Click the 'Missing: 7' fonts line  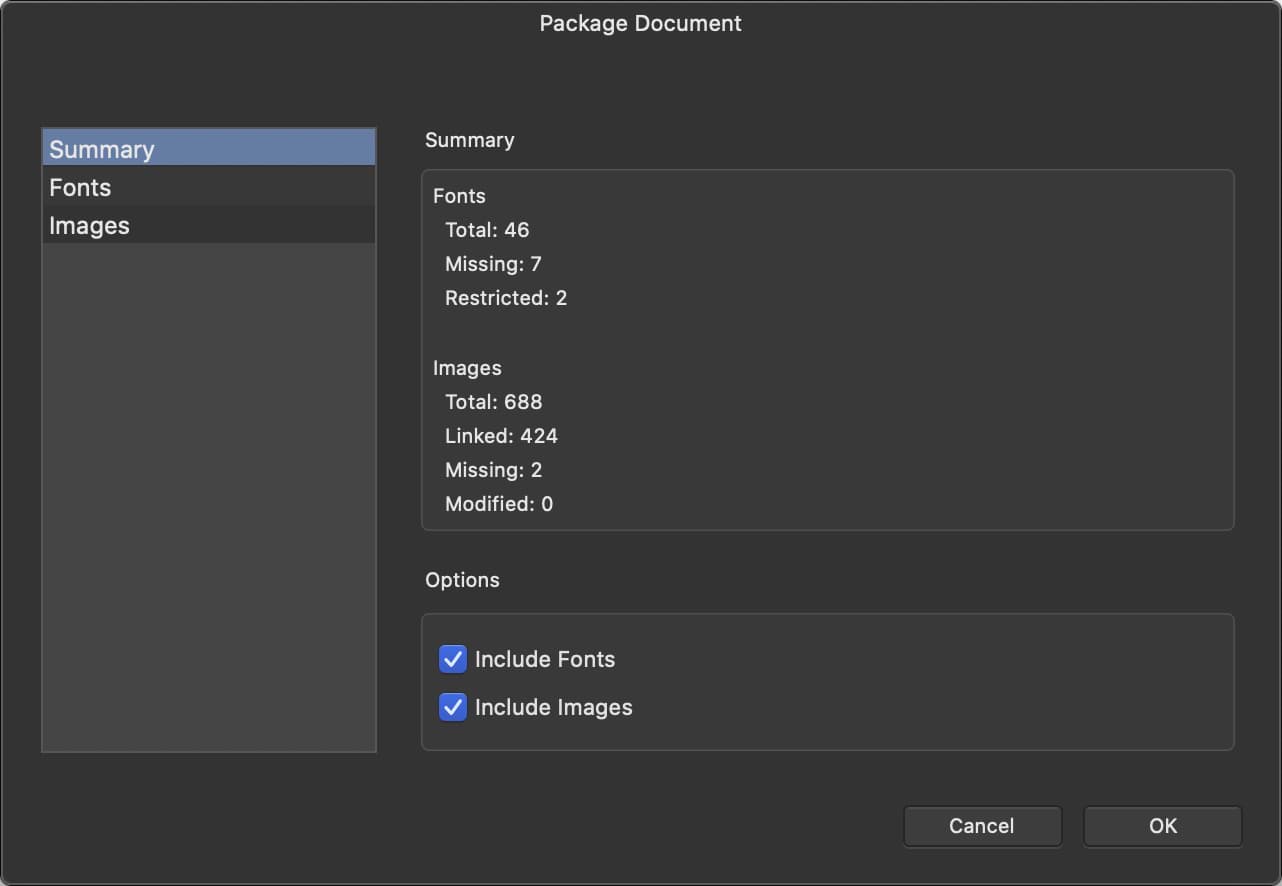(493, 264)
